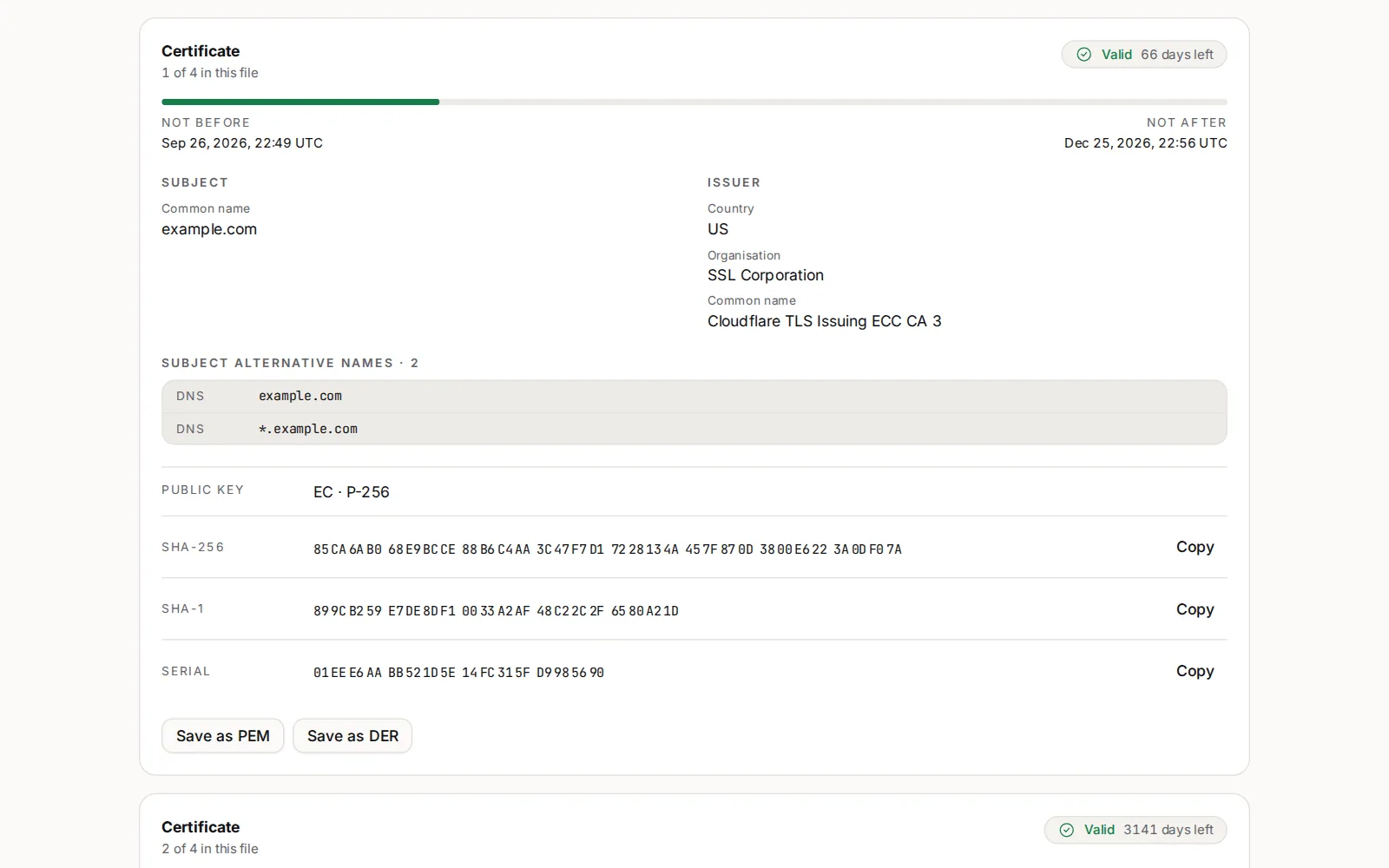
Task: Click the certificate validity progress bar
Action: 694,102
